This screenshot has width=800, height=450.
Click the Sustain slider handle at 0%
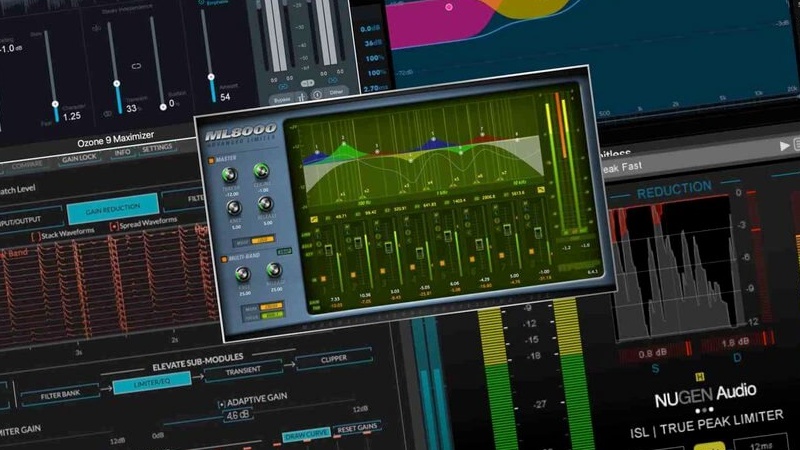click(x=163, y=107)
